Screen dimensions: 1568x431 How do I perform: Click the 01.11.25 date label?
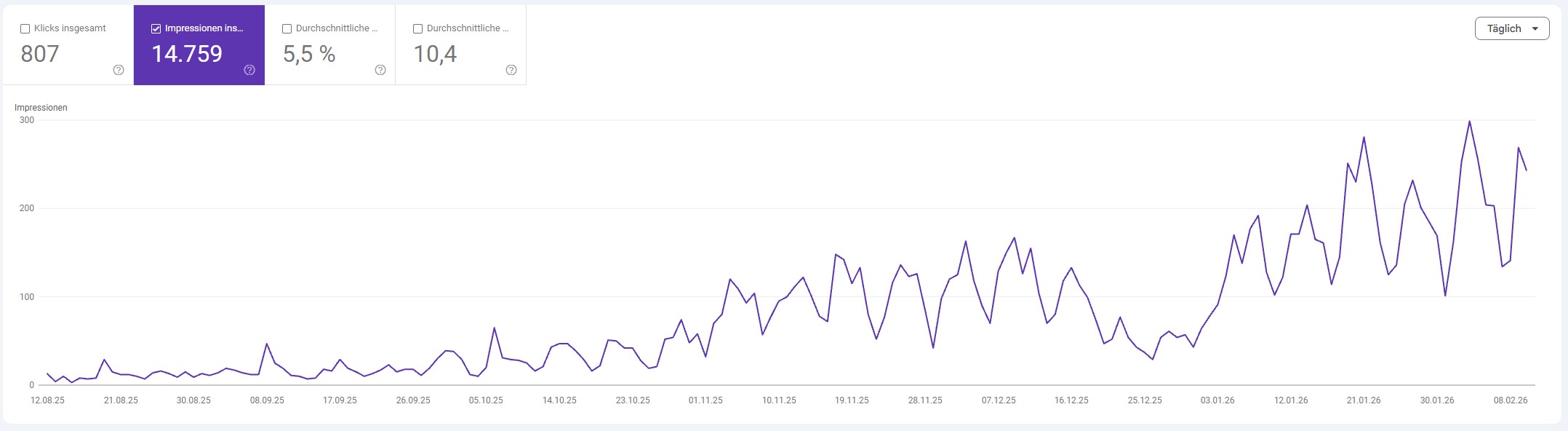click(x=705, y=400)
